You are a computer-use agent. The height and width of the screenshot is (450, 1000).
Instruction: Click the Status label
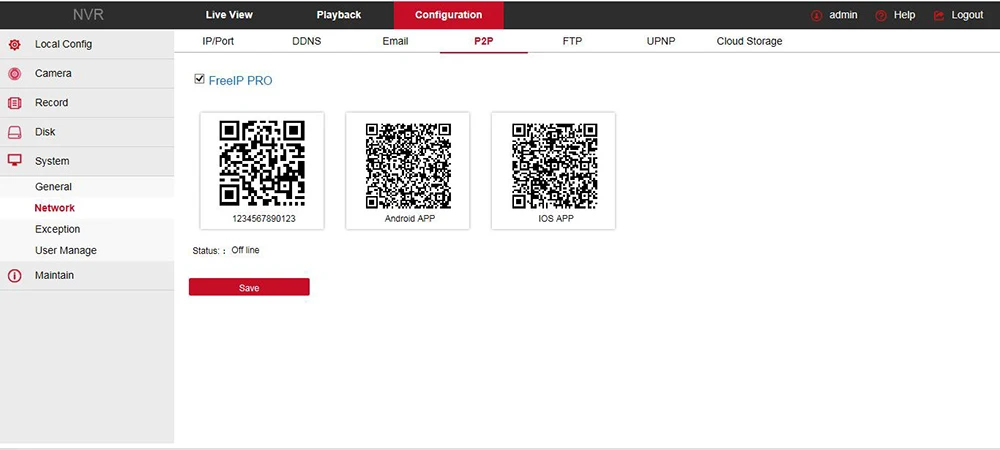tap(207, 251)
